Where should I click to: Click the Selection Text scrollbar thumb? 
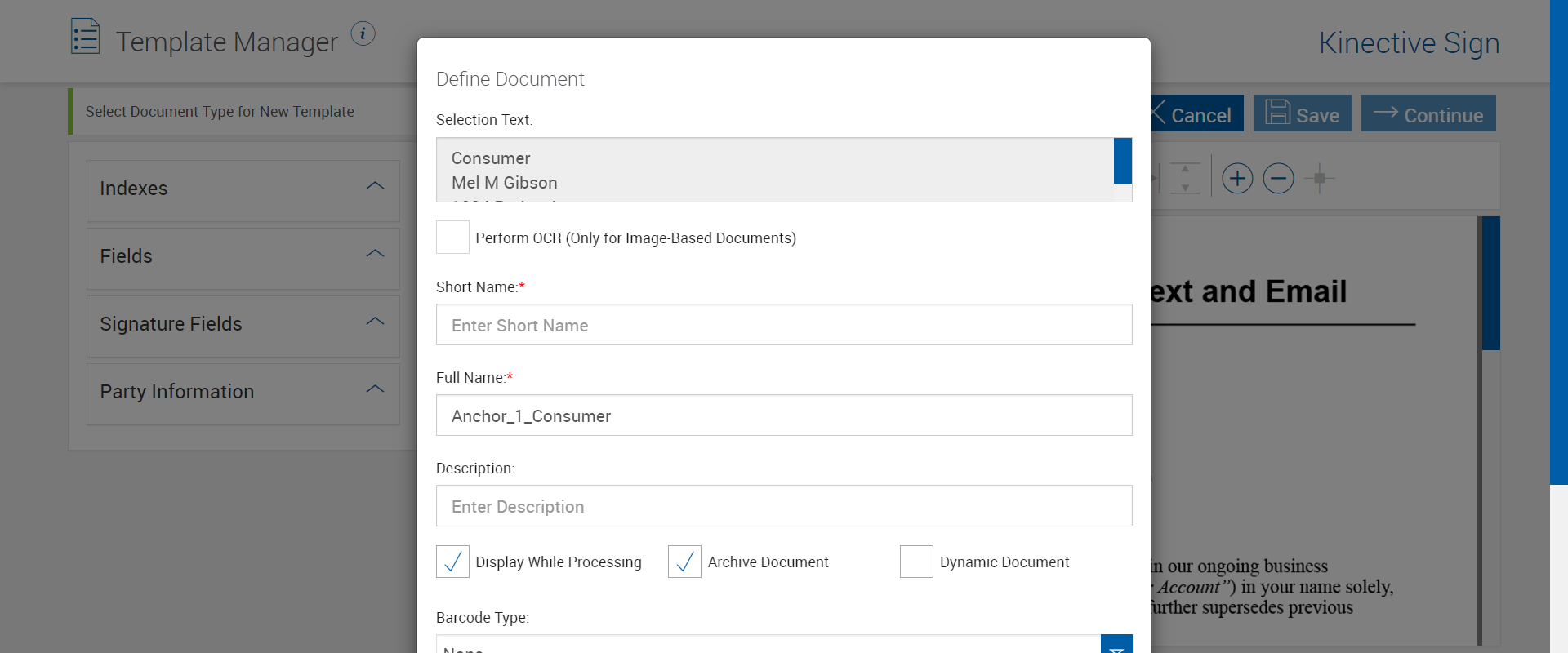tap(1122, 161)
